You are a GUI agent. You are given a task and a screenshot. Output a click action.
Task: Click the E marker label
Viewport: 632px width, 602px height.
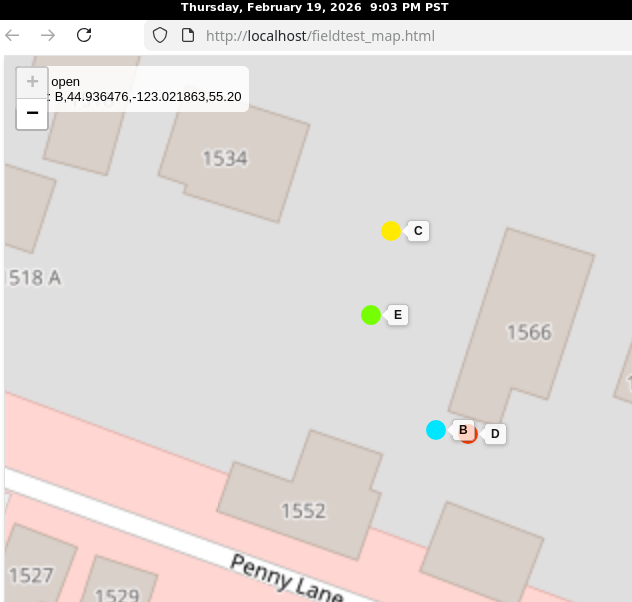(397, 315)
